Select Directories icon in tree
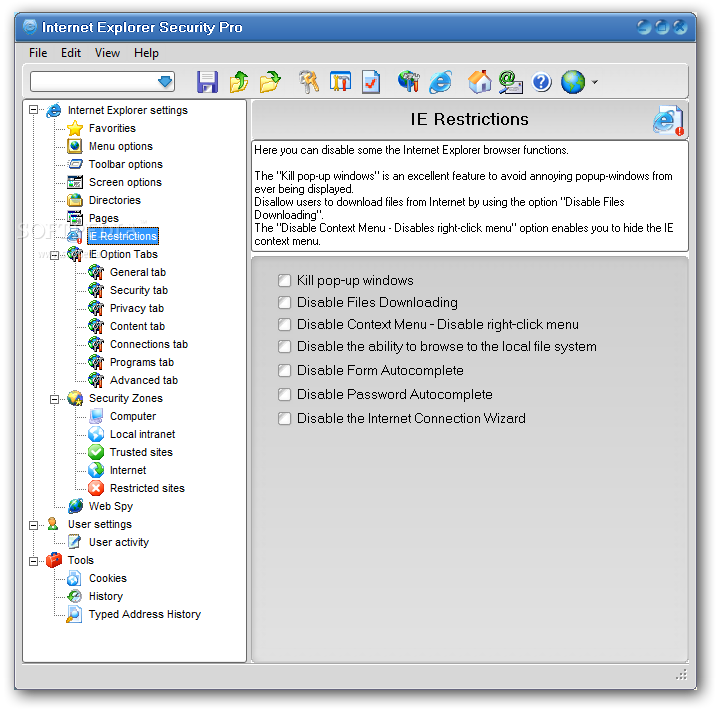The width and height of the screenshot is (717, 710). point(75,200)
